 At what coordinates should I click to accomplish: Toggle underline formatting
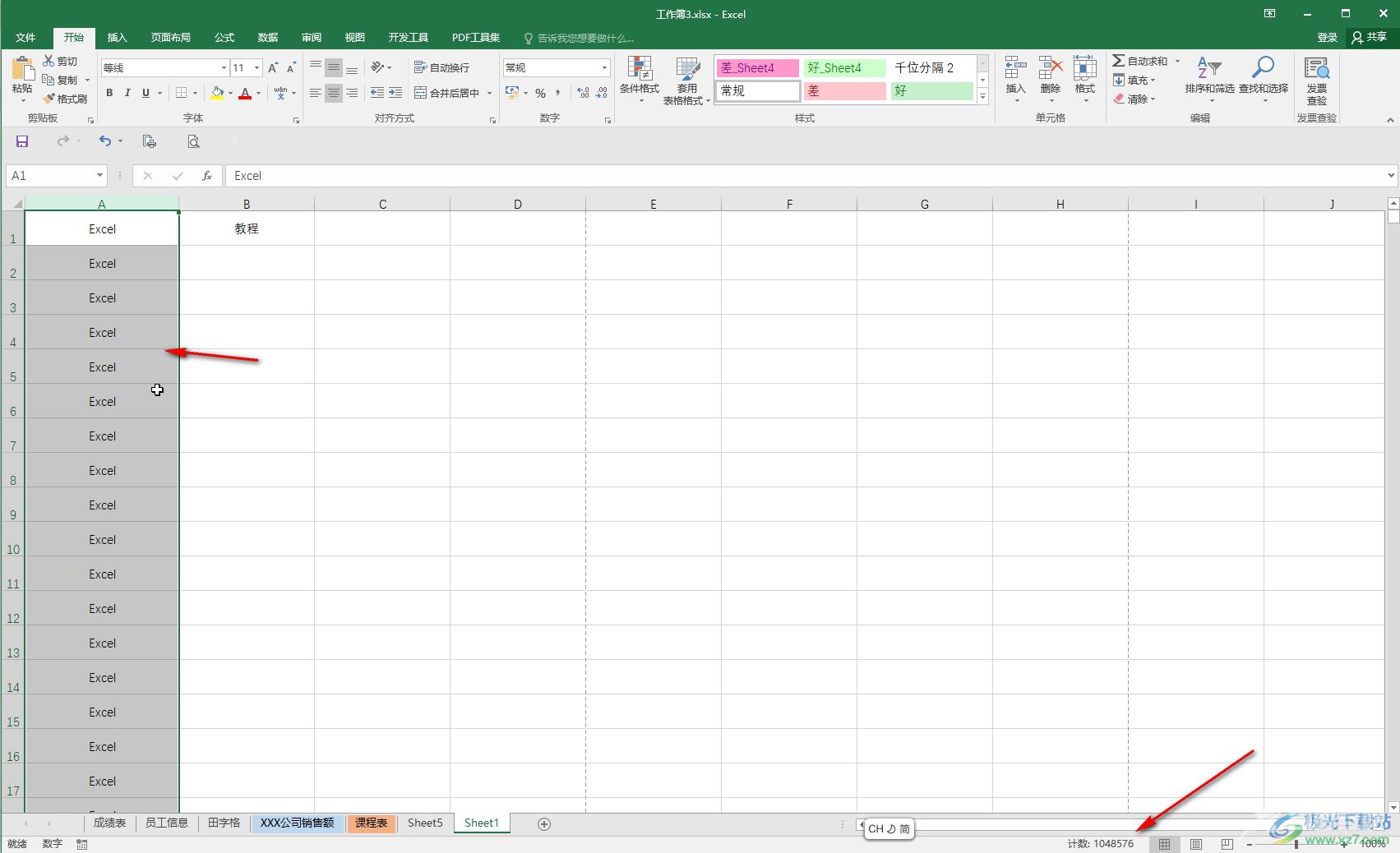tap(146, 93)
